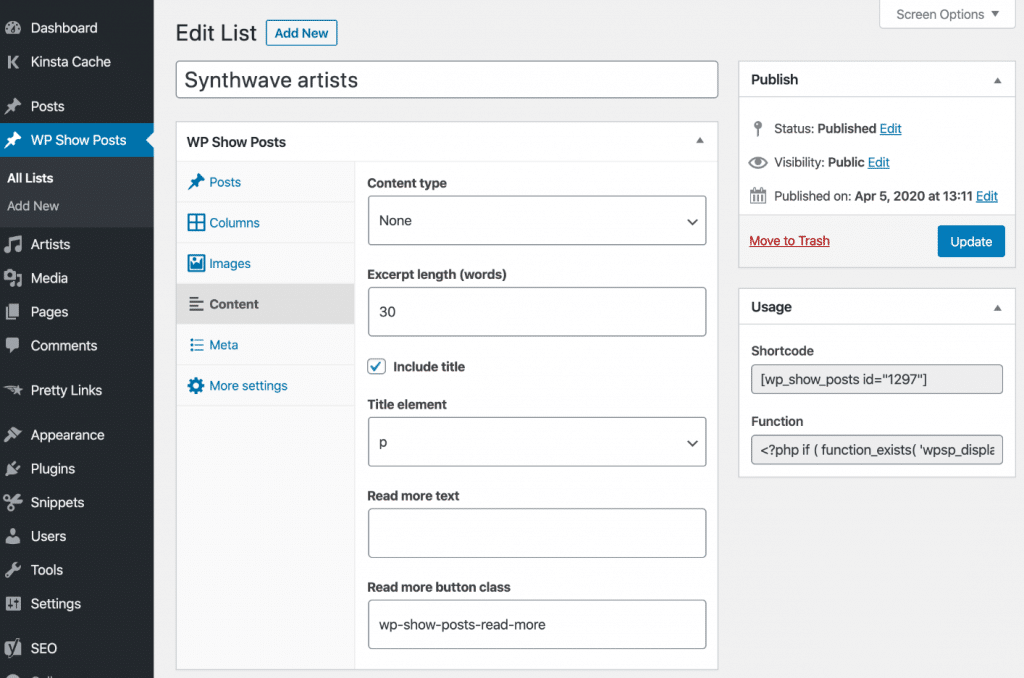Click the Plugins plug icon
The height and width of the screenshot is (678, 1024).
(13, 469)
